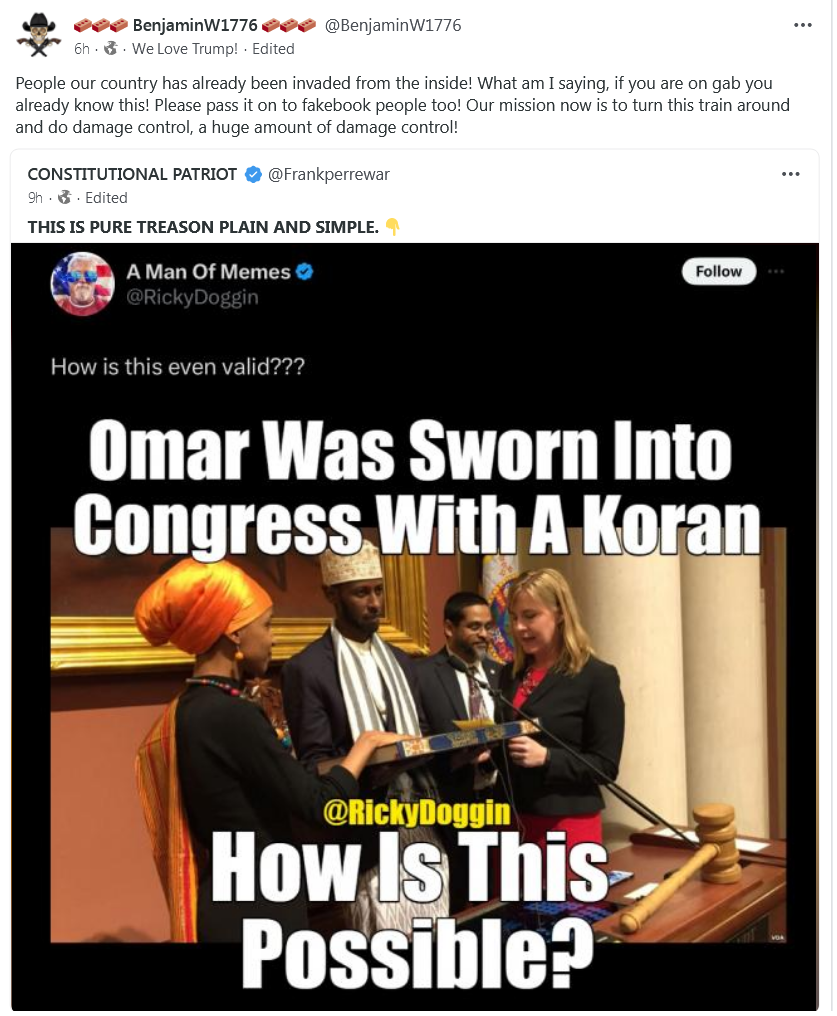
Task: Click the Follow button in the embedded tweet
Action: pos(718,271)
